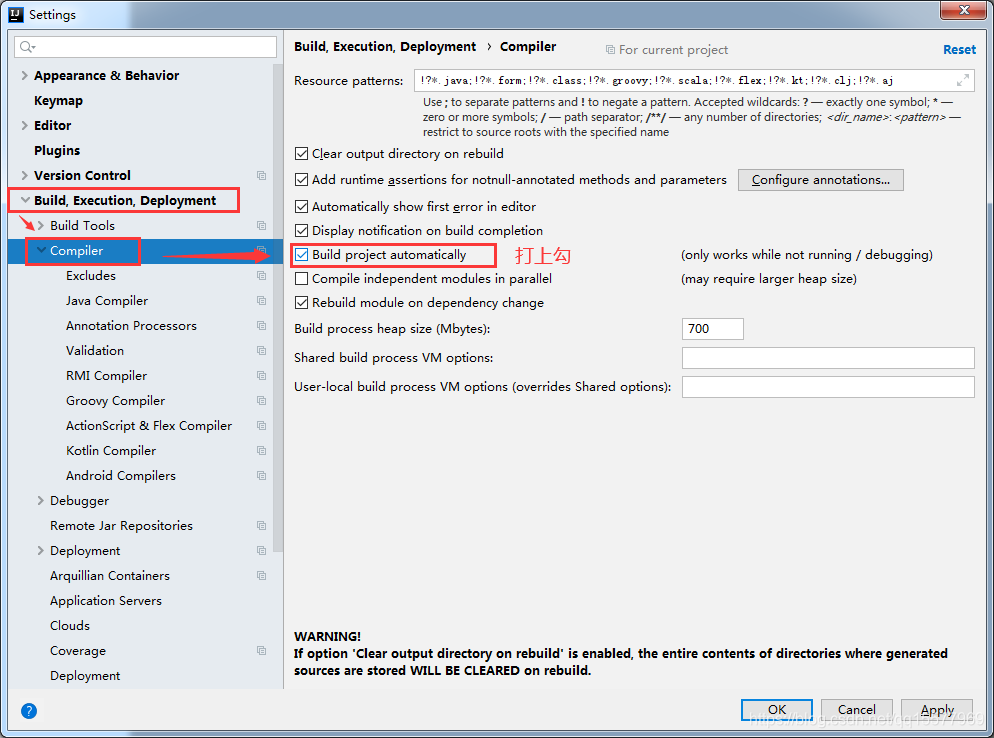This screenshot has width=994, height=738.
Task: Enable Compile independent modules in parallel
Action: (301, 278)
